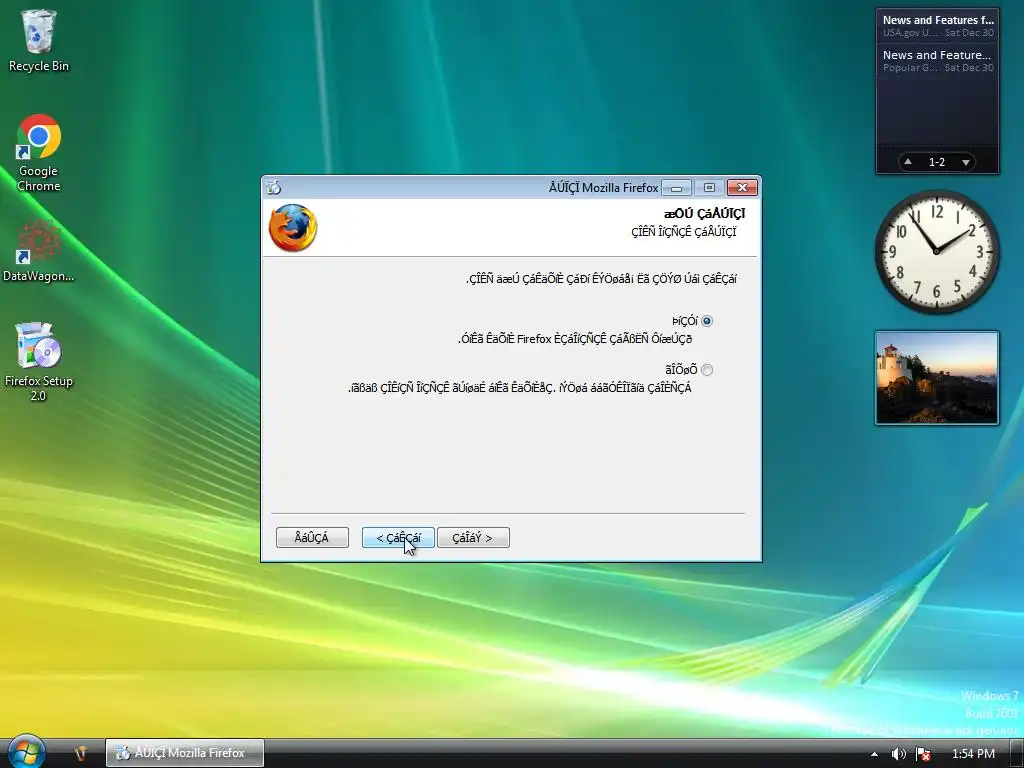Minimize the Firefox setup dialog

677,188
